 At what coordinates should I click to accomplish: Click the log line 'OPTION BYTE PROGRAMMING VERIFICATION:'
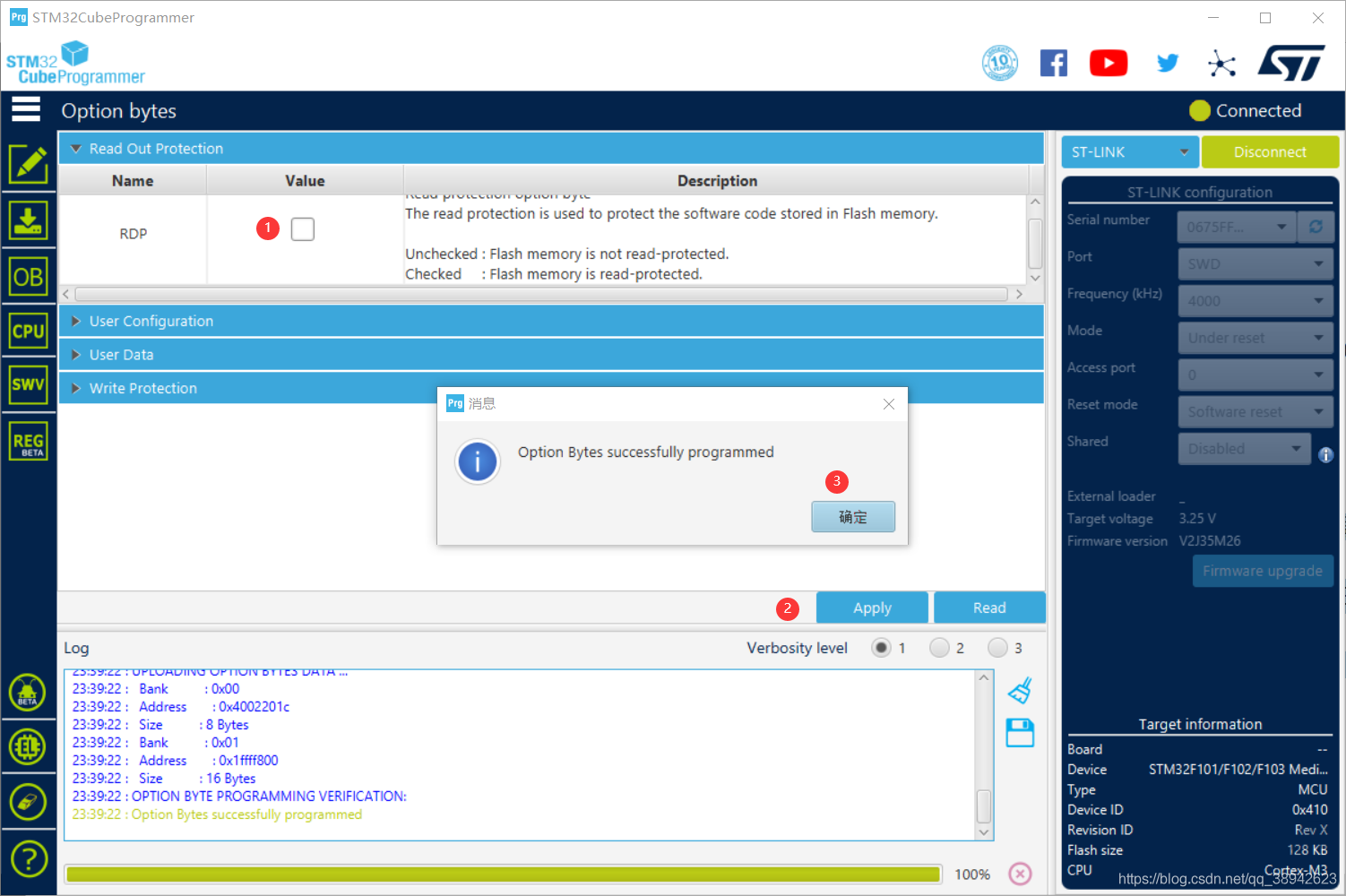click(239, 797)
